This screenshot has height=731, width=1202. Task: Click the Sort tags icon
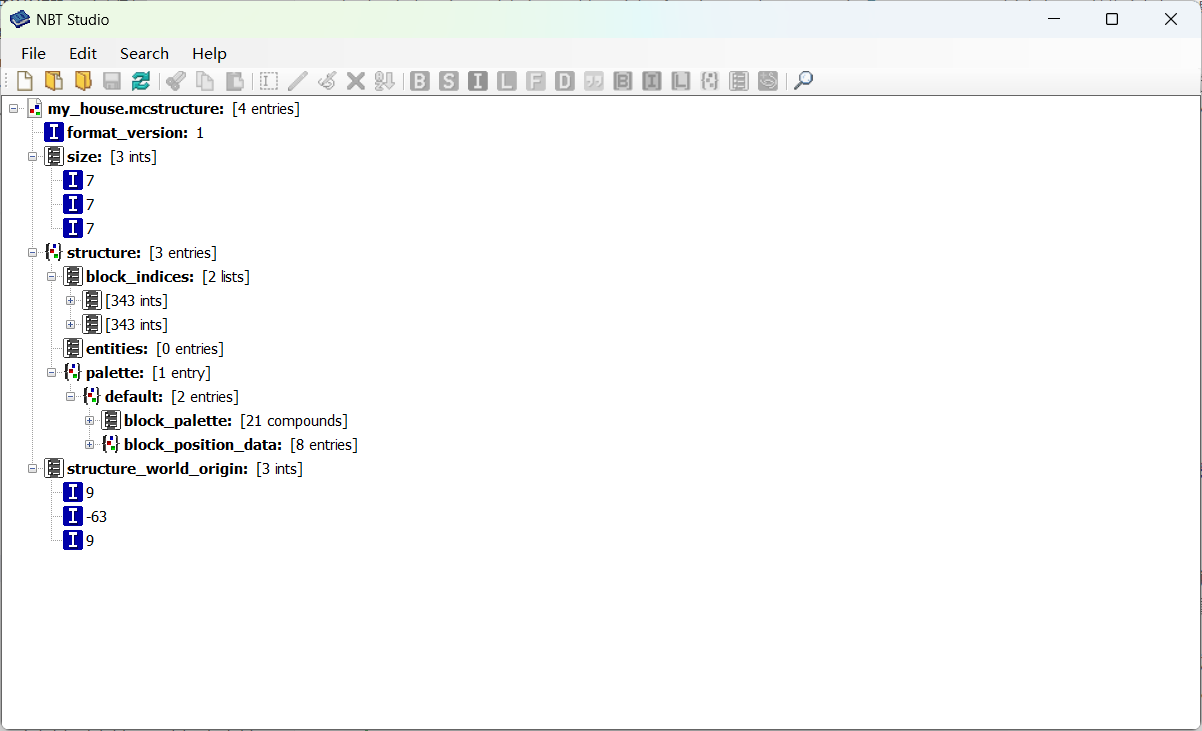click(385, 81)
